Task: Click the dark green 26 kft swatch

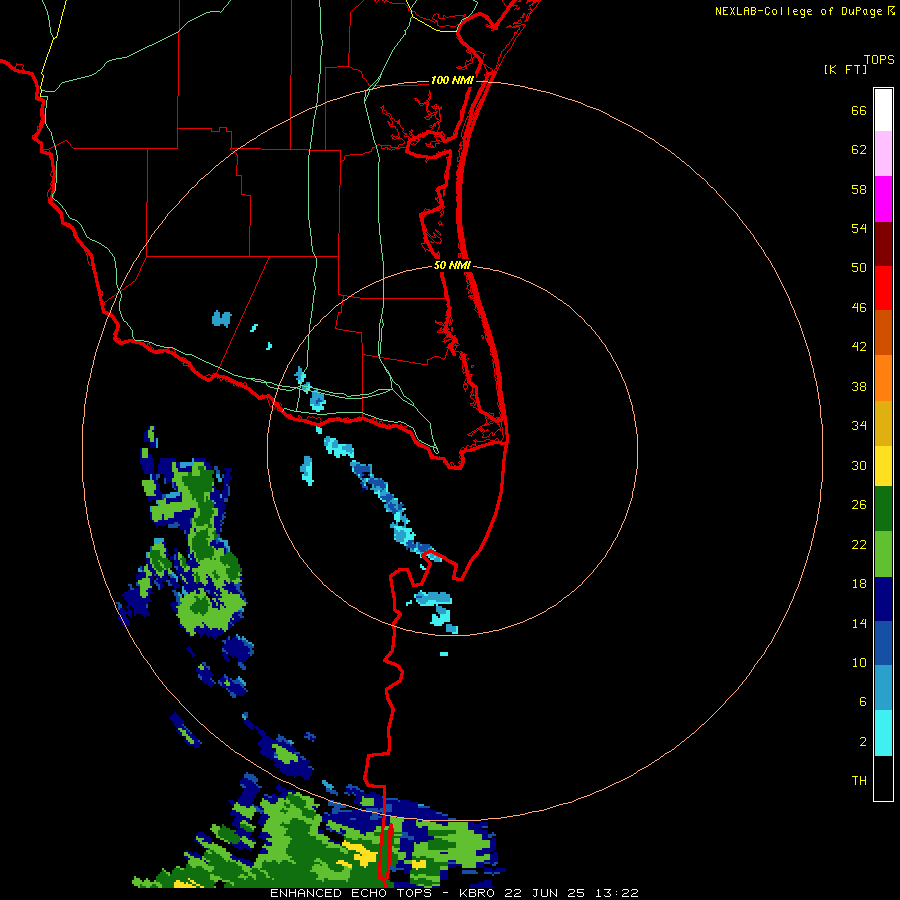Action: [883, 509]
